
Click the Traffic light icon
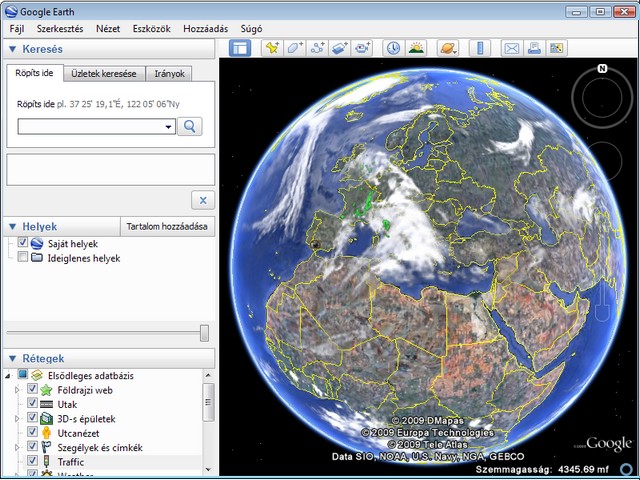coord(46,462)
